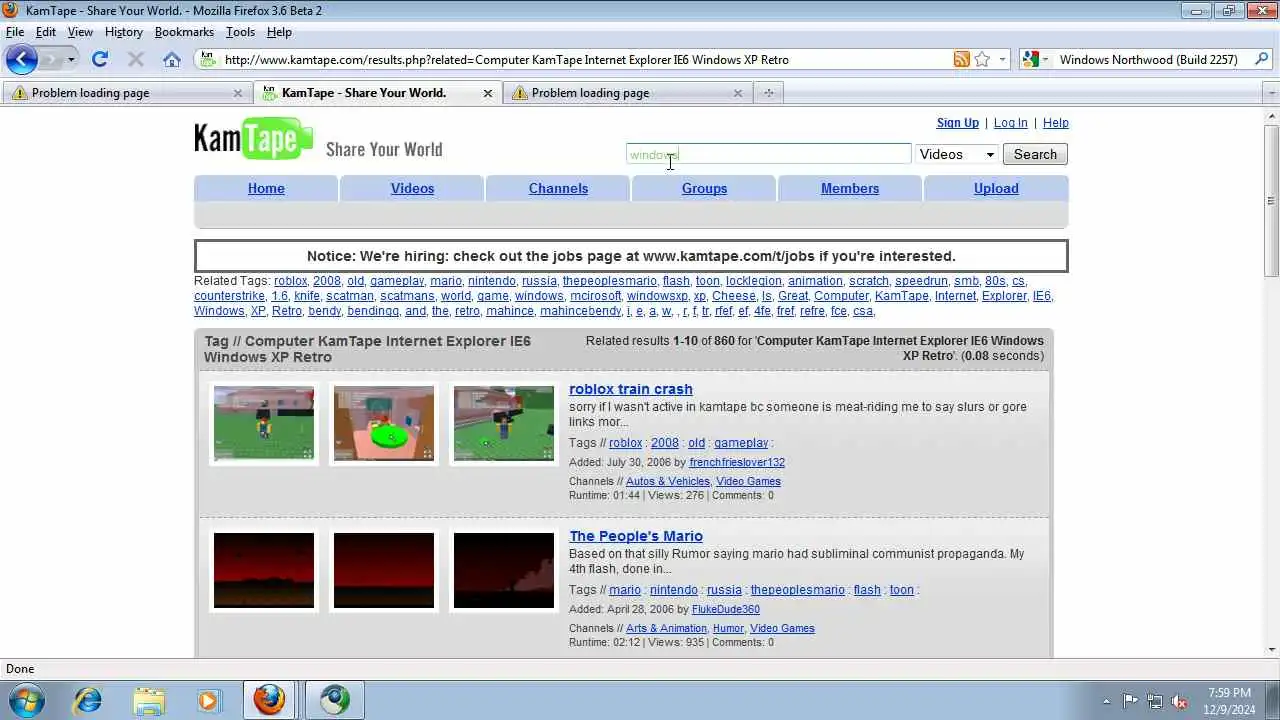Click the greyed-out stop loading icon

pos(135,59)
